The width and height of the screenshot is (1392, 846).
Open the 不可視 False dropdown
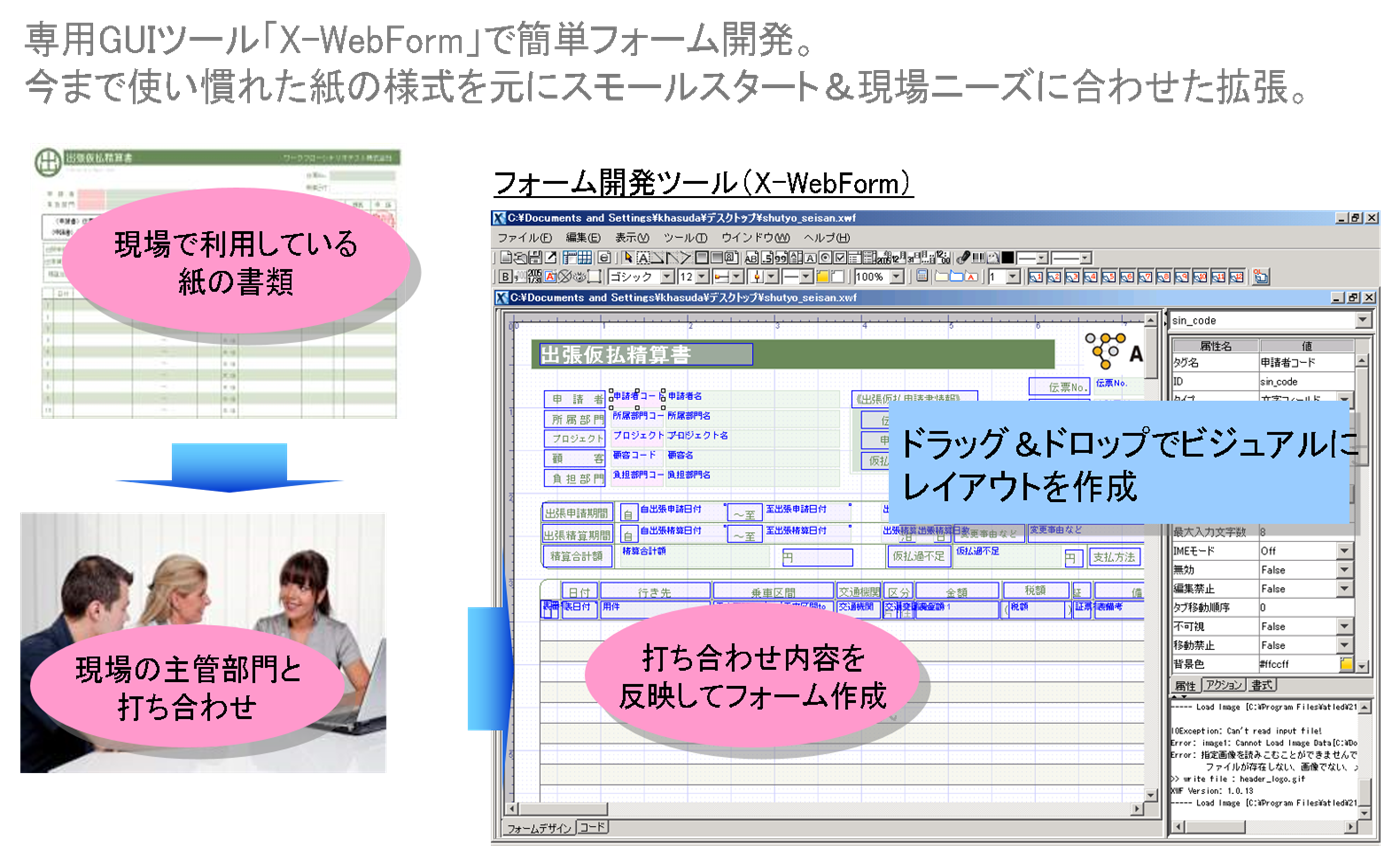point(1346,626)
